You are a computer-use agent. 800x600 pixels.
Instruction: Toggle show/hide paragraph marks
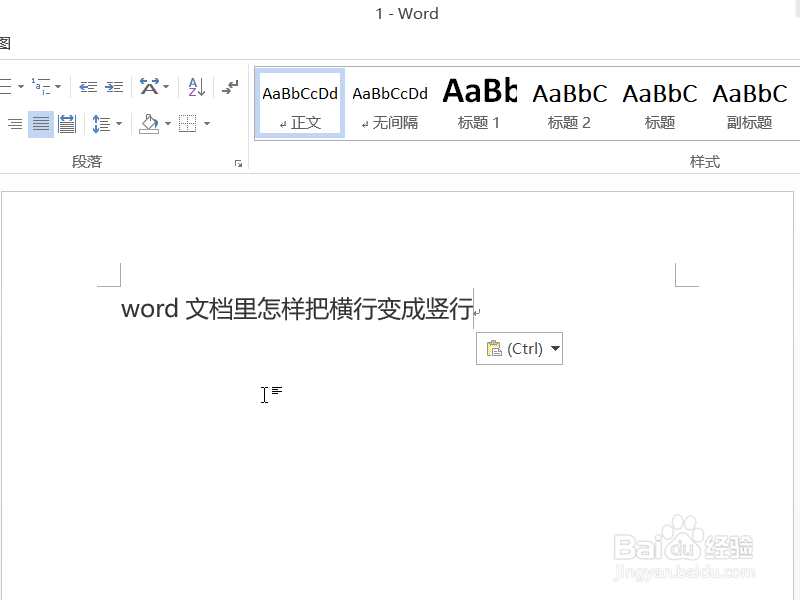click(230, 87)
